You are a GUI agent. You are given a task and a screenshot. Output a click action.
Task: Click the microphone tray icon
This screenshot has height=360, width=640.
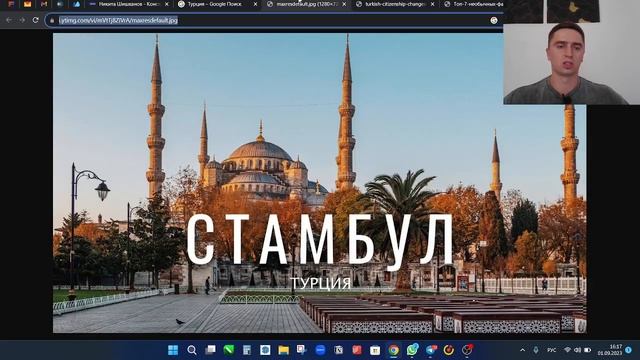coord(536,350)
